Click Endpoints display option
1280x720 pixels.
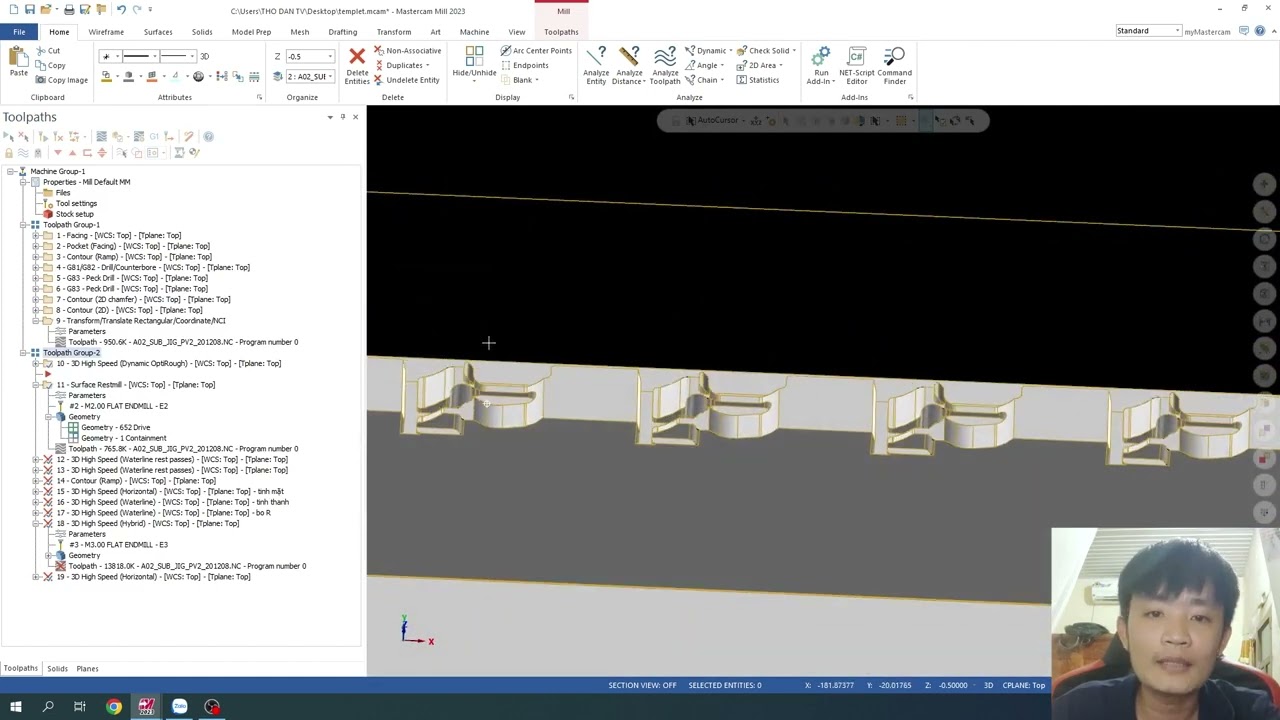pos(524,65)
